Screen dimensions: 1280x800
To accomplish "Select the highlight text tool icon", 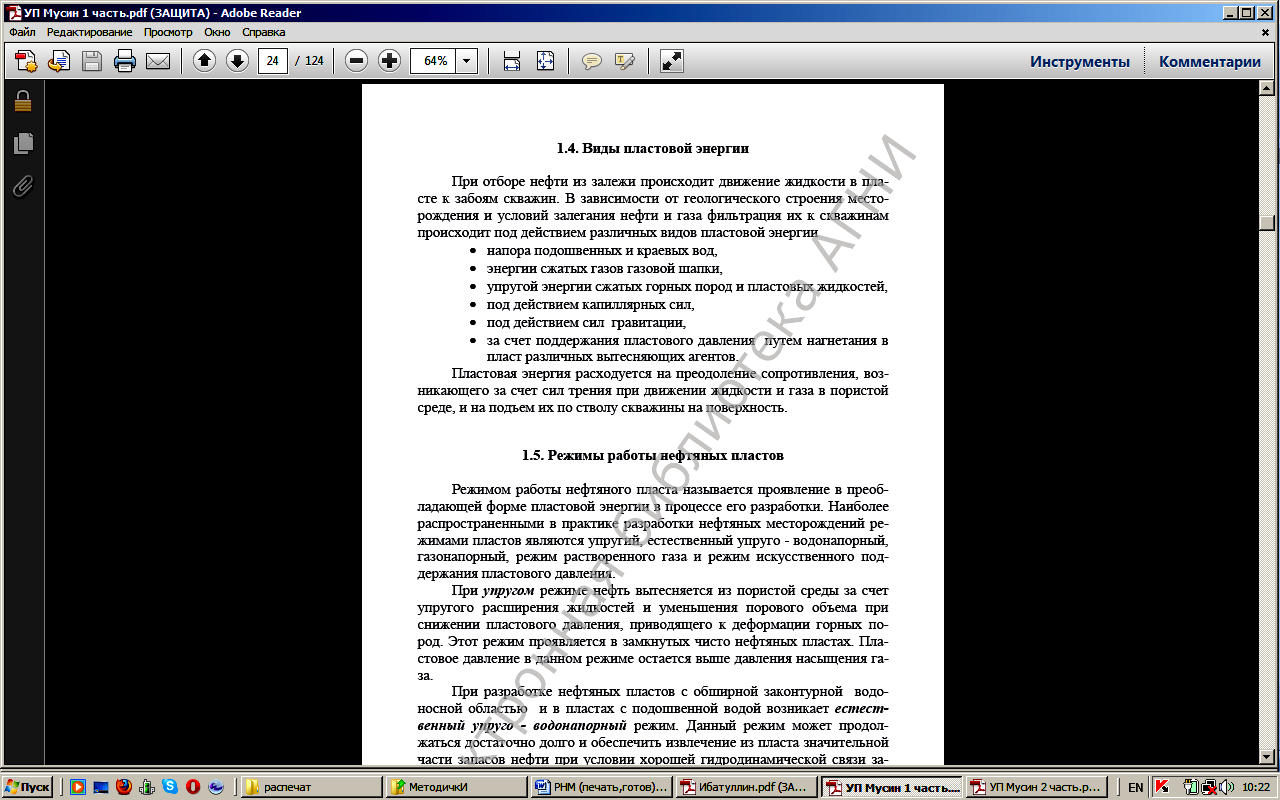I will click(625, 61).
